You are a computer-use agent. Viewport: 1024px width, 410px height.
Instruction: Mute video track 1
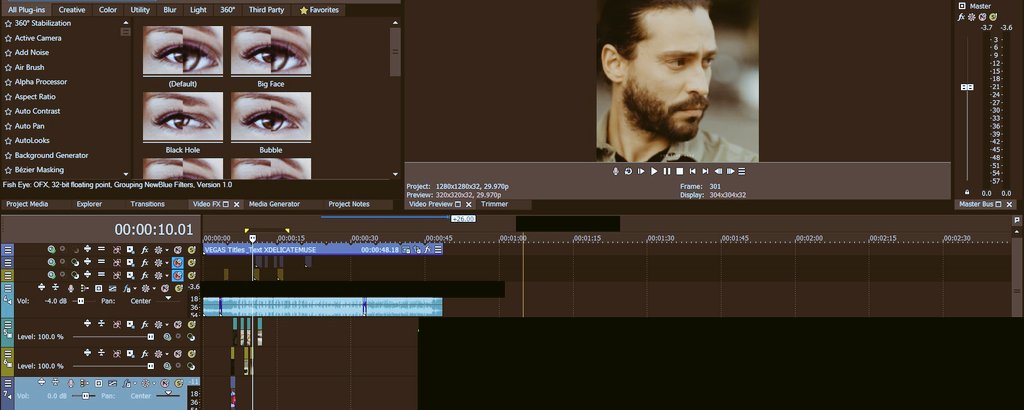click(x=178, y=249)
